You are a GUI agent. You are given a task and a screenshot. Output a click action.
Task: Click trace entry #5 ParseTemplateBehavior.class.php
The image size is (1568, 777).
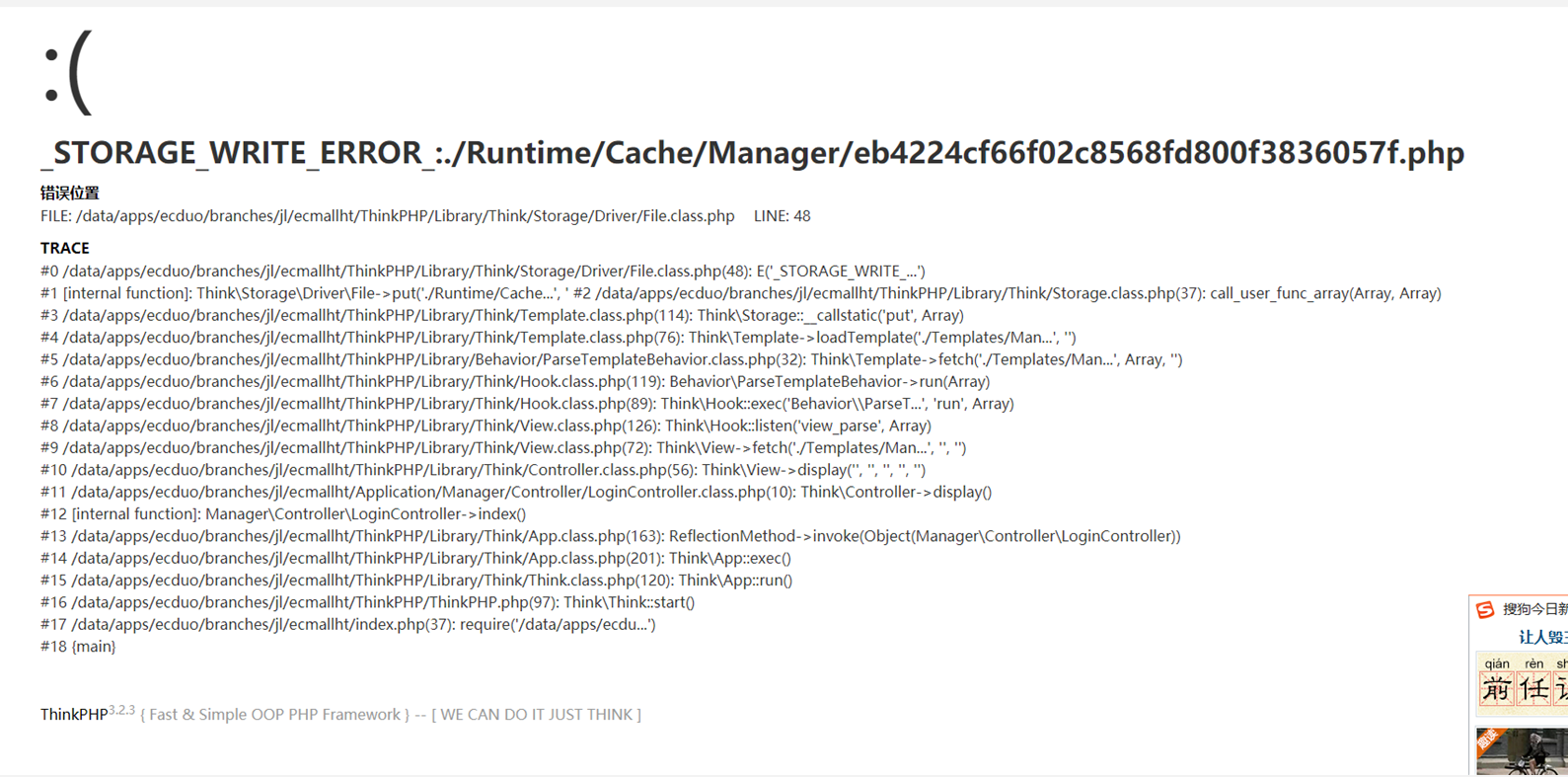611,359
